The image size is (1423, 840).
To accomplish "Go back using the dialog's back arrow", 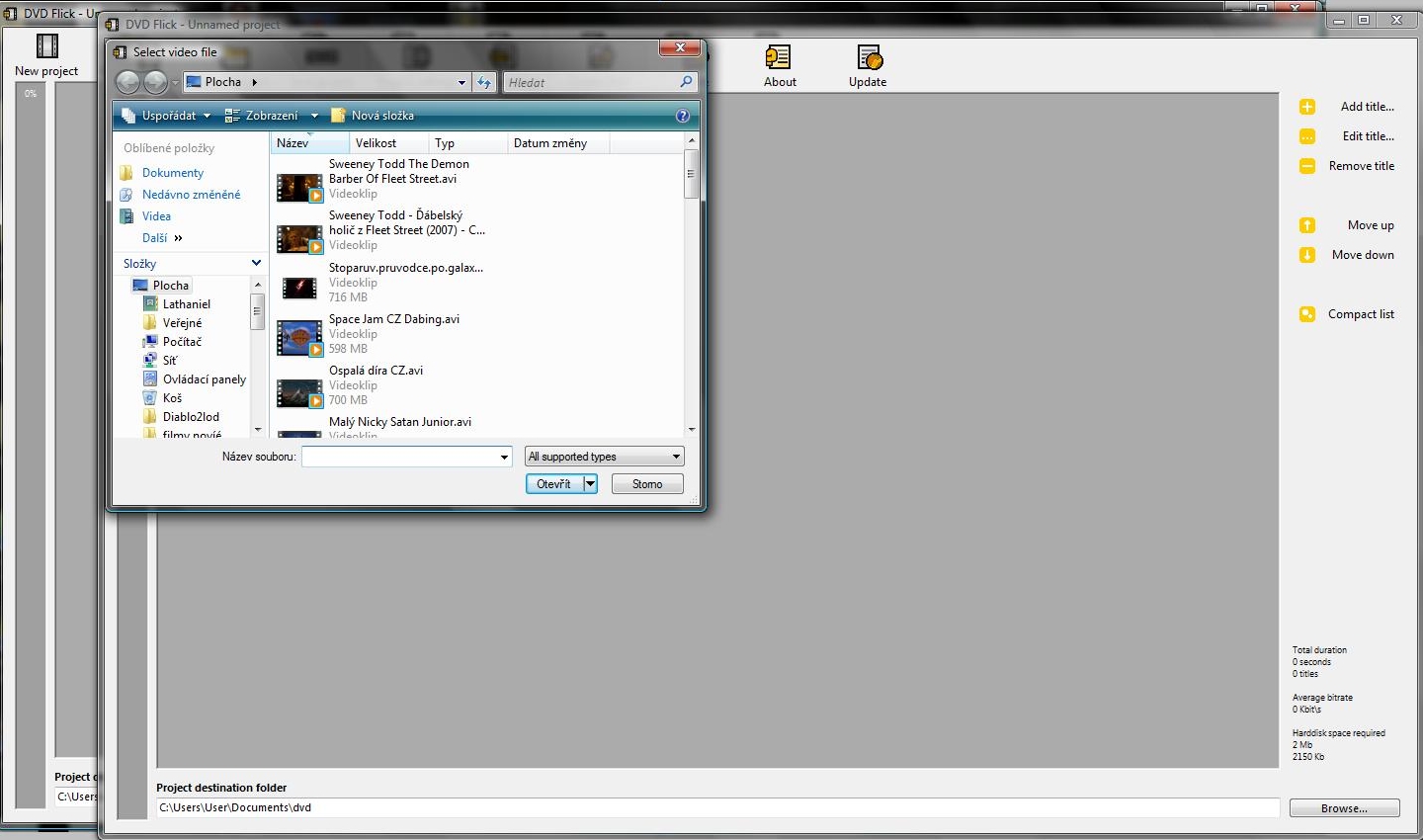I will point(128,82).
